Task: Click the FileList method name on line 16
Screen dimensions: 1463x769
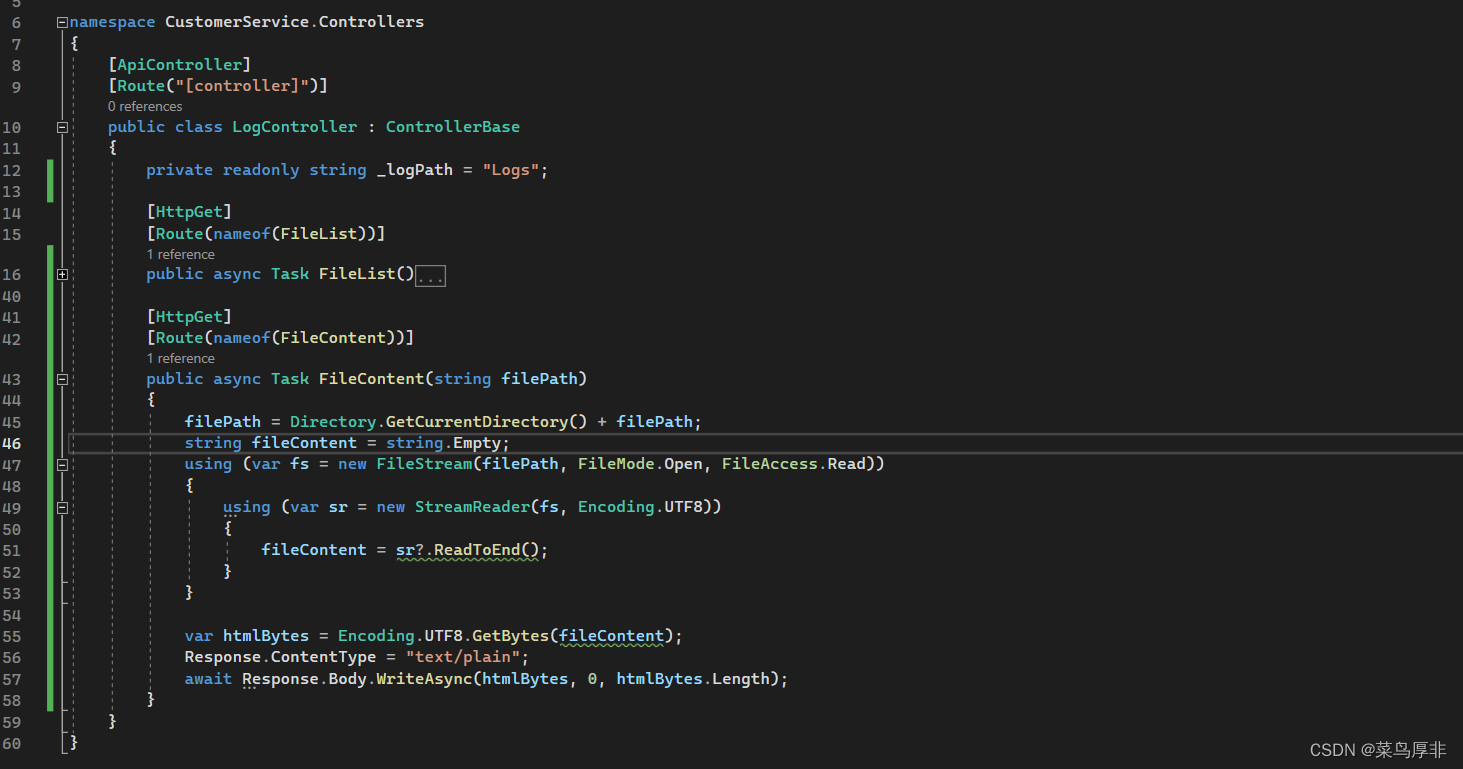Action: click(x=357, y=274)
